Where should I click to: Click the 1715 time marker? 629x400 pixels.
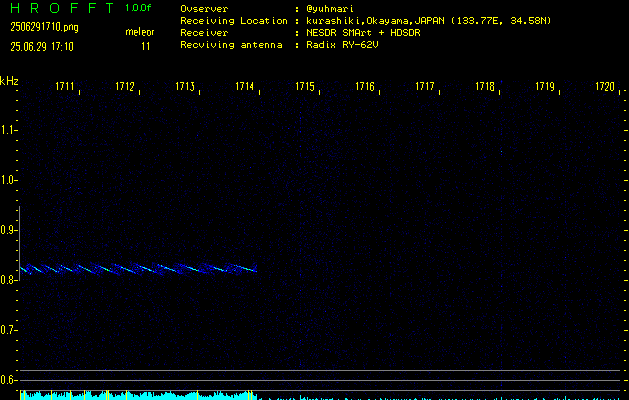click(305, 86)
